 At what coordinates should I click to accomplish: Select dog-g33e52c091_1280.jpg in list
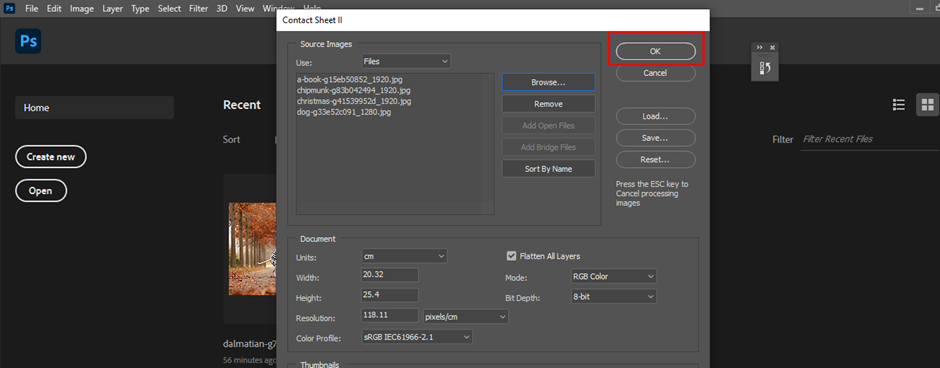click(344, 112)
